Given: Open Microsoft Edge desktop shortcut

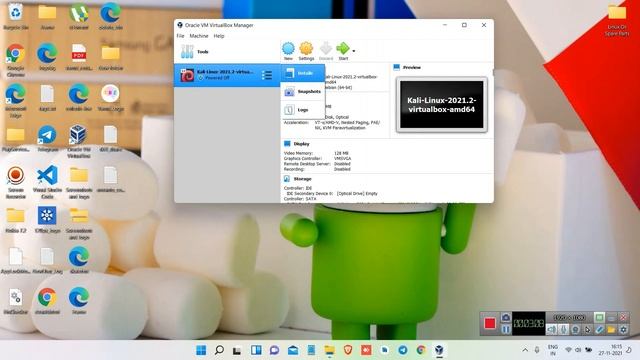Looking at the screenshot, I should tap(16, 101).
